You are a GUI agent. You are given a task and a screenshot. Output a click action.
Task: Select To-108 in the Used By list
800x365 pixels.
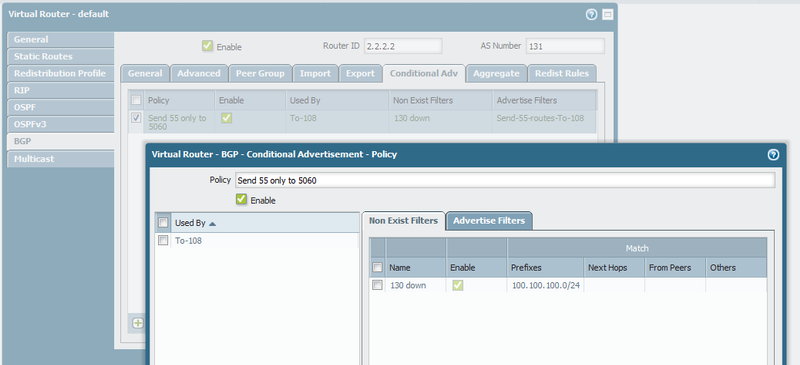click(188, 240)
